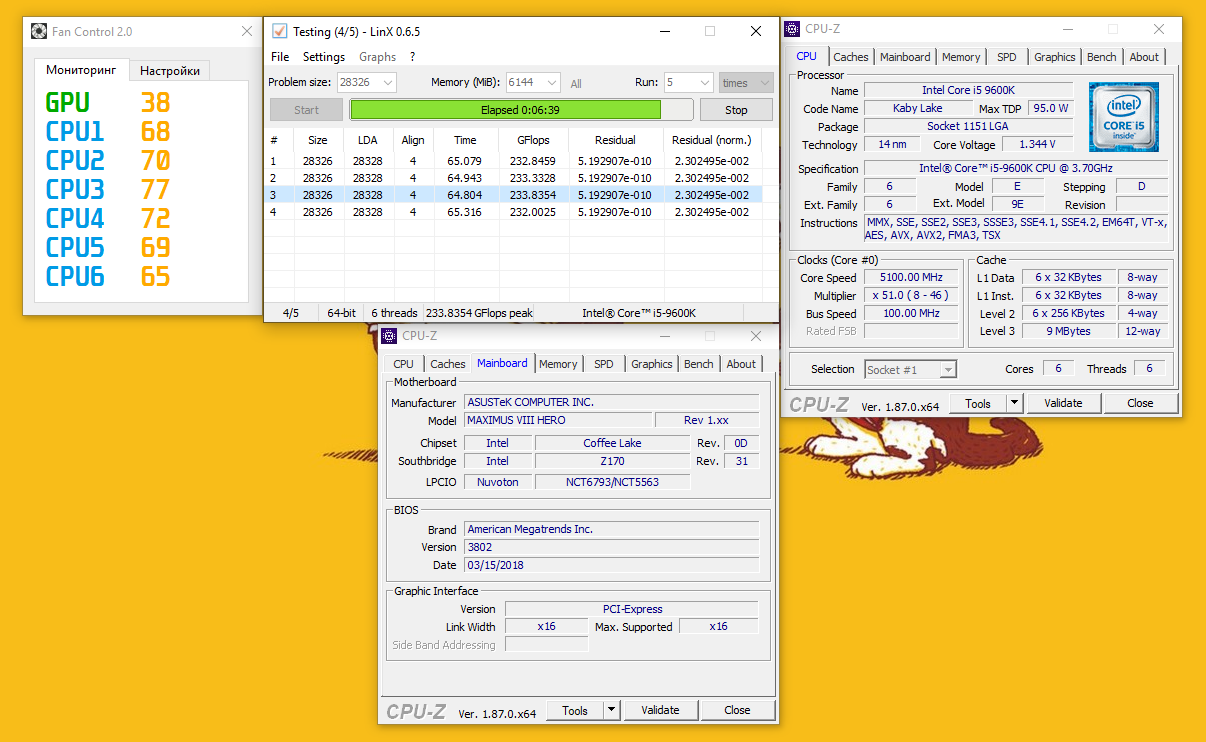1206x742 pixels.
Task: Select About tab in CPU-Z processor window
Action: click(x=1144, y=57)
